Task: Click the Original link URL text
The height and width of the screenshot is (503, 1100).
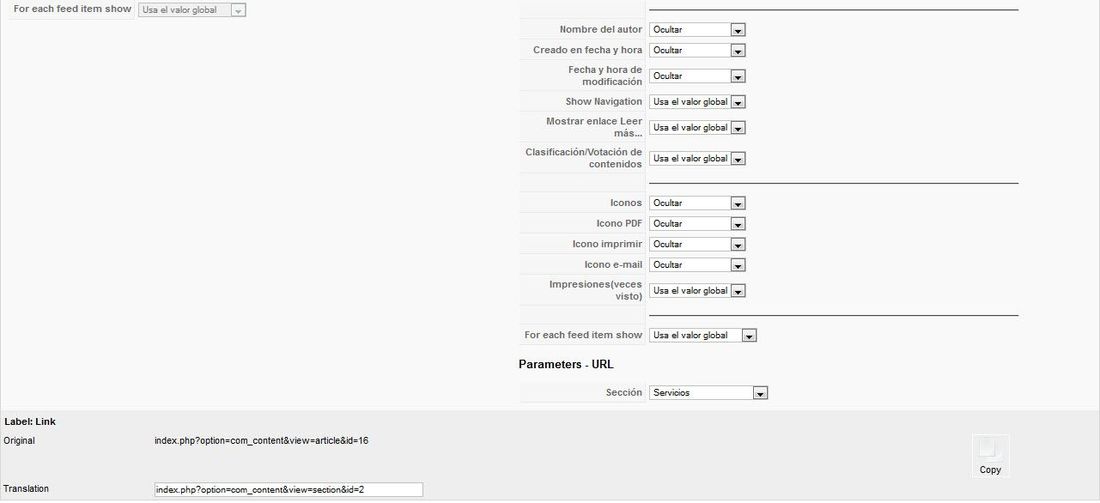Action: (262, 441)
